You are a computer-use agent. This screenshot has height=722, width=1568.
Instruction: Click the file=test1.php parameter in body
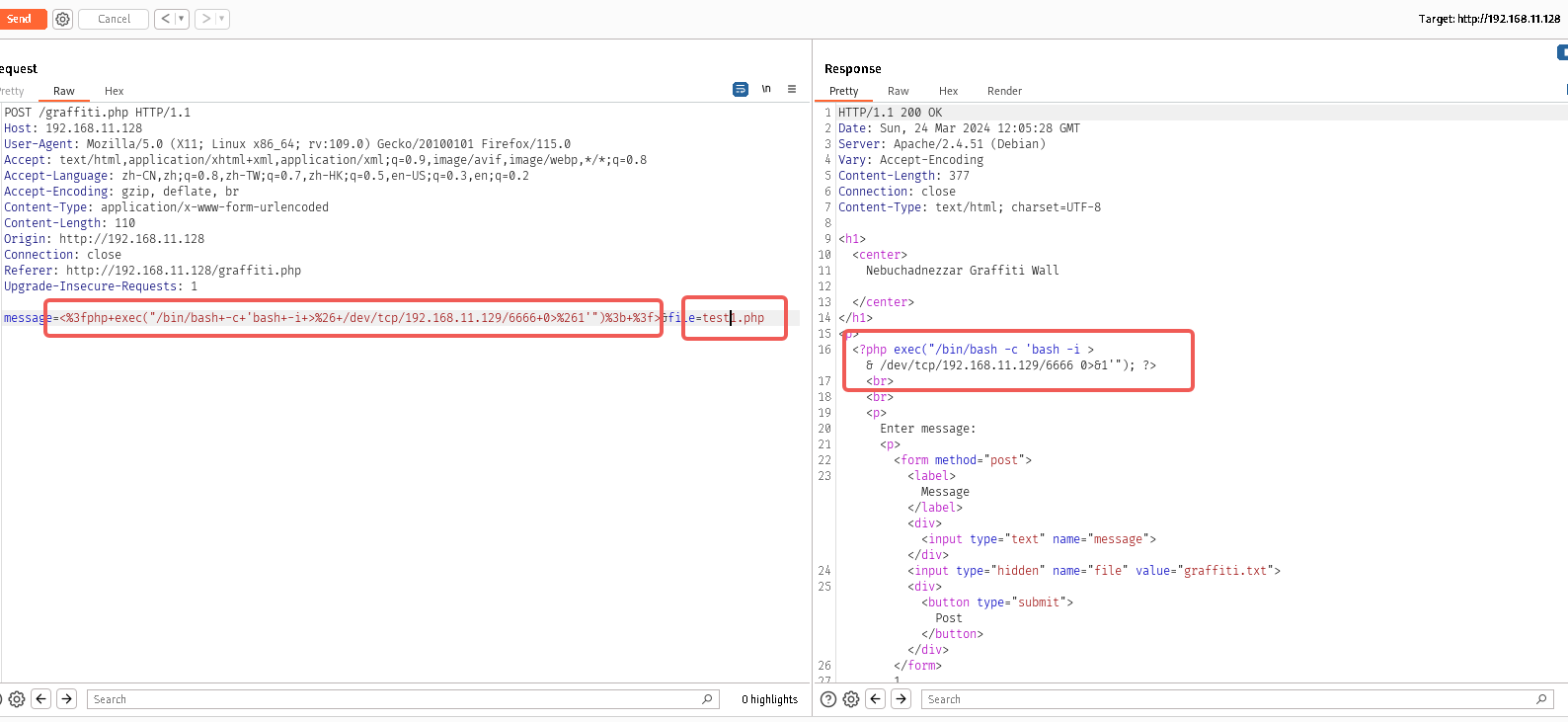716,318
